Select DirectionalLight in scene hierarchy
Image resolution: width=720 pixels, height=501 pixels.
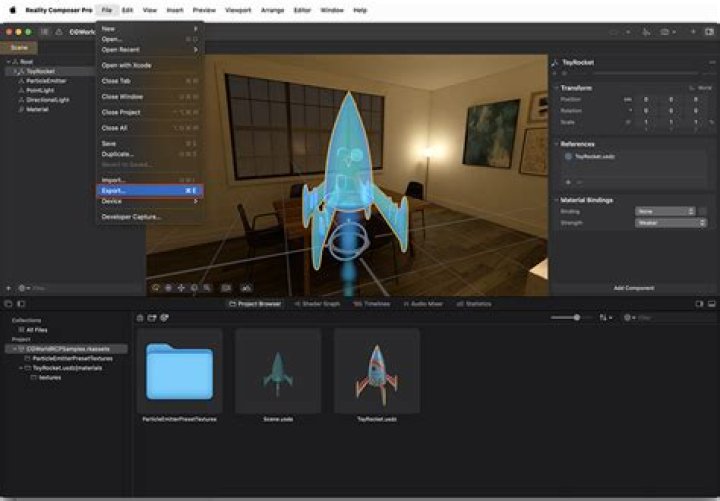pyautogui.click(x=48, y=100)
